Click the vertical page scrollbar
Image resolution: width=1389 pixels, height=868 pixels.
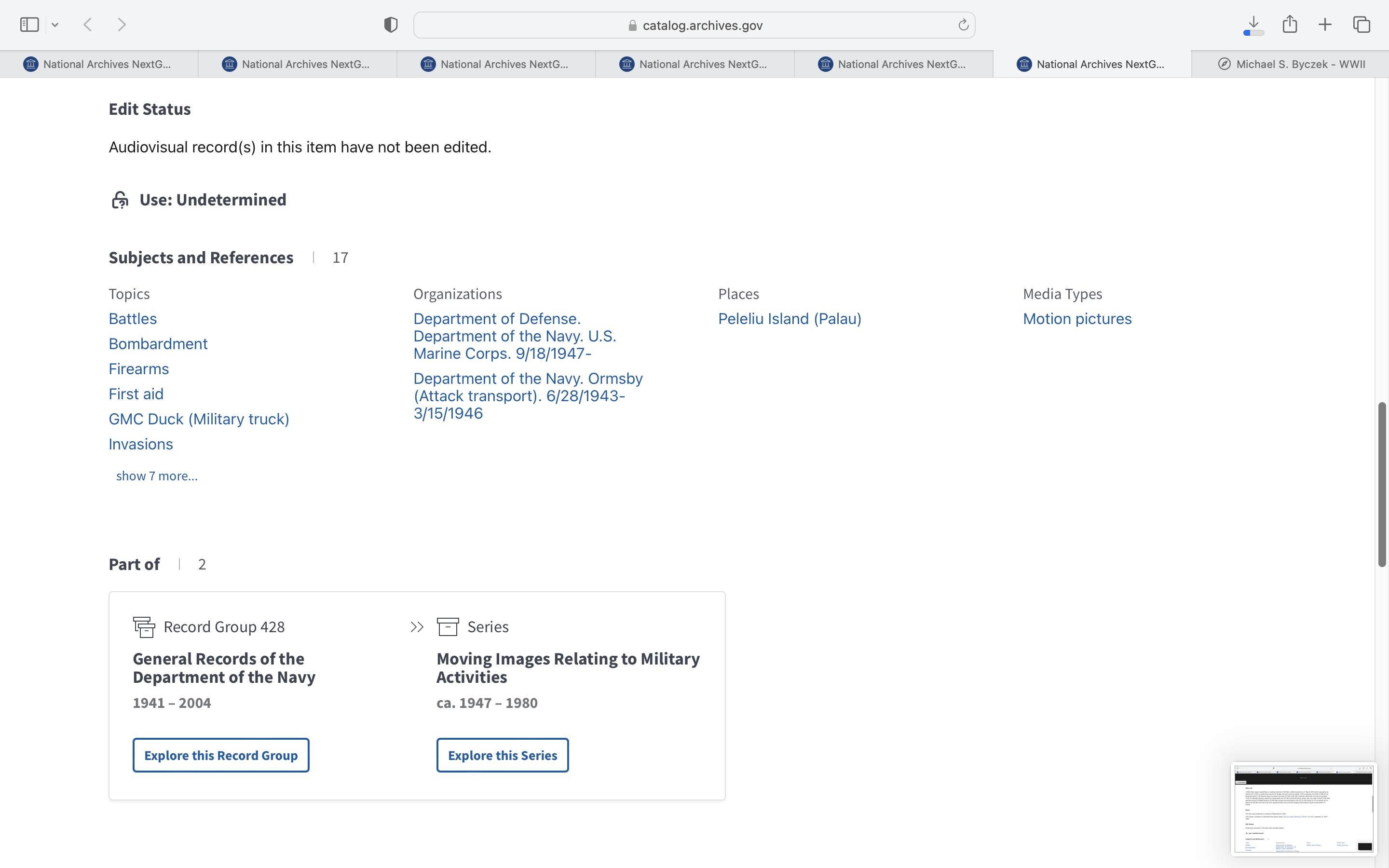pyautogui.click(x=1382, y=485)
